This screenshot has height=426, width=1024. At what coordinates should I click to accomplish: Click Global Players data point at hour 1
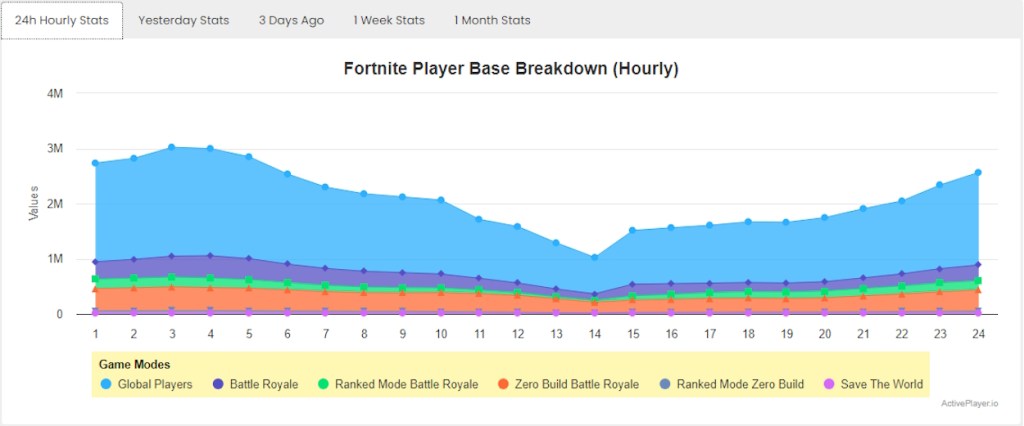click(95, 163)
